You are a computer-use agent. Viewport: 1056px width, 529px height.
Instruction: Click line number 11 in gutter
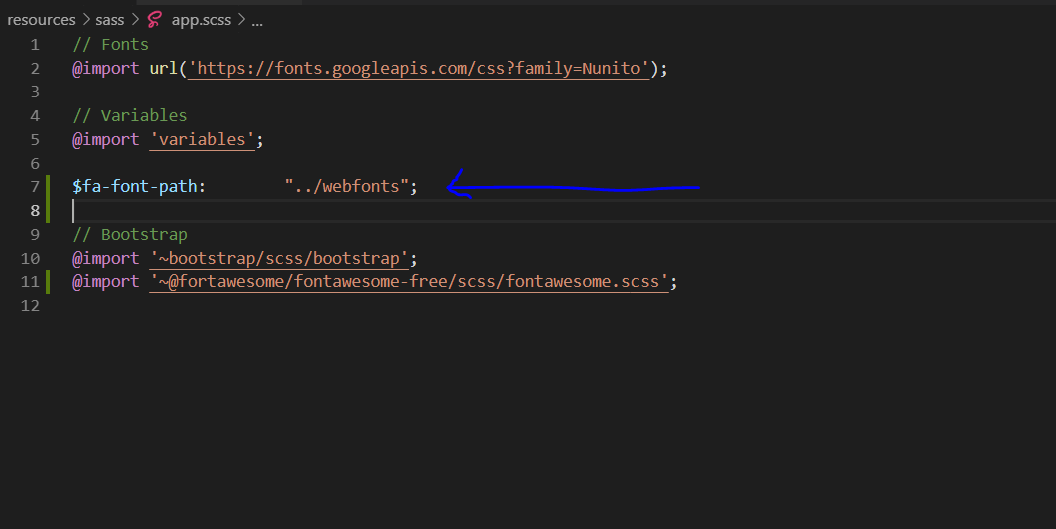tap(30, 282)
